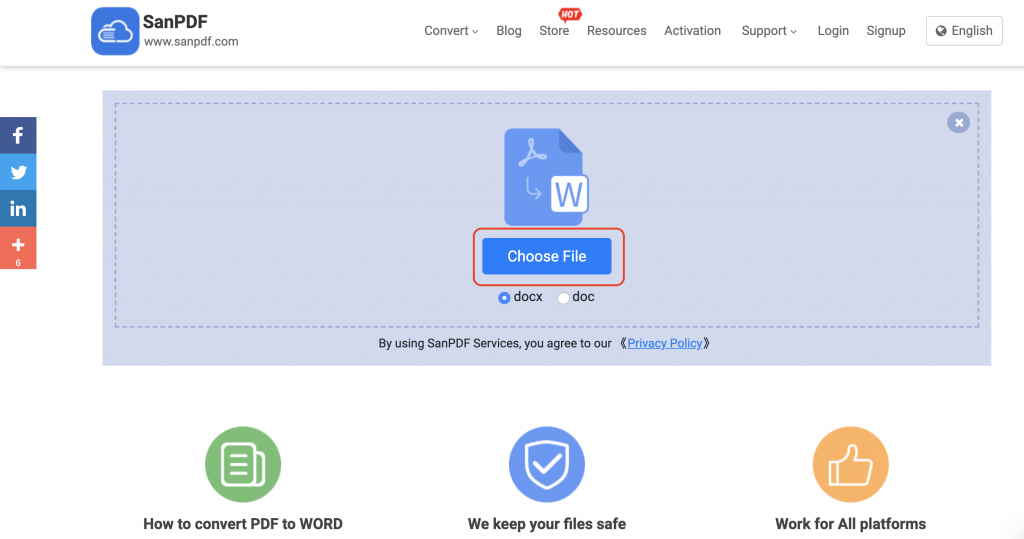Viewport: 1024px width, 539px height.
Task: Click the green document icon
Action: point(243,465)
